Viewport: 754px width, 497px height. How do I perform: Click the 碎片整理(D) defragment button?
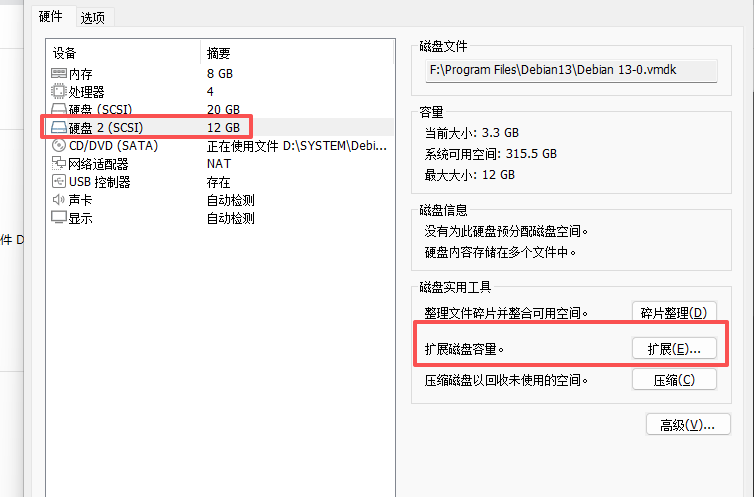click(x=674, y=313)
